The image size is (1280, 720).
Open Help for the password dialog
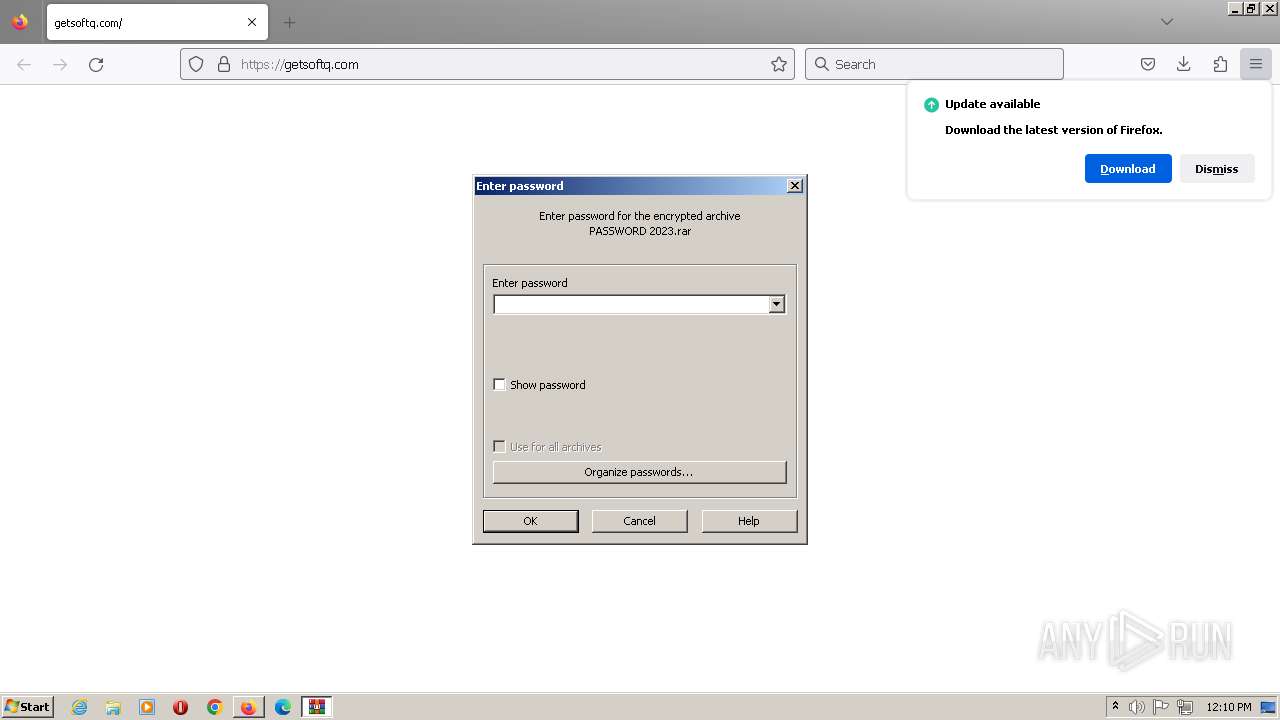click(x=749, y=521)
